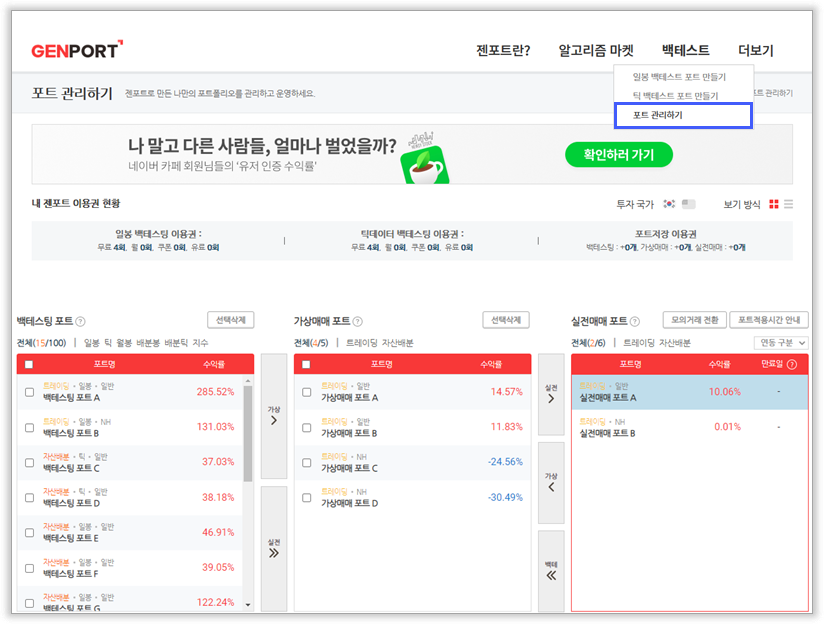The image size is (824, 624).
Task: Click help icon beside 실전매매 포트 heading
Action: tap(634, 322)
